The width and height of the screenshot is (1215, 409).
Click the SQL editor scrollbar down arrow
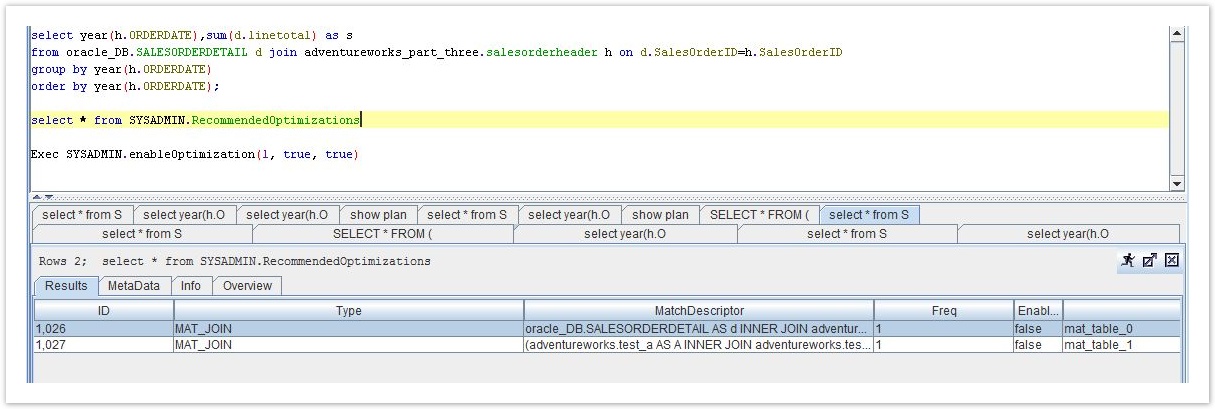pyautogui.click(x=1176, y=184)
